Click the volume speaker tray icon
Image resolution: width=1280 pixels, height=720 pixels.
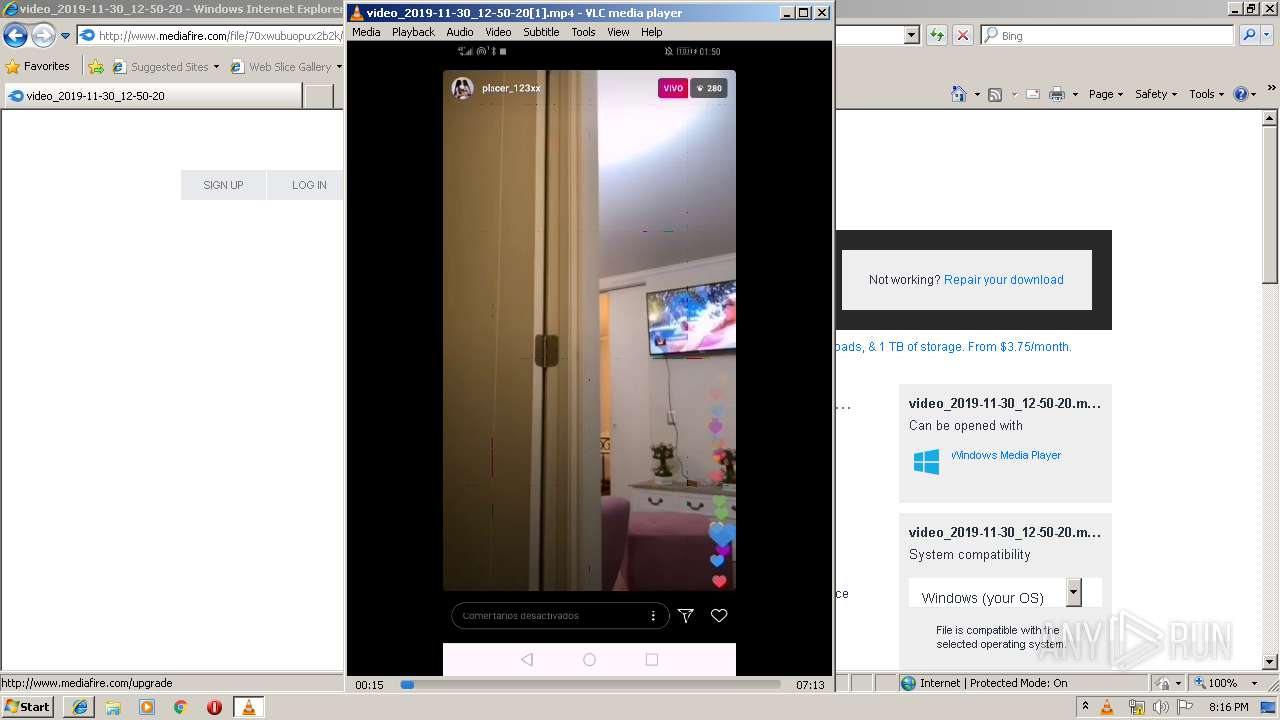(x=1161, y=707)
